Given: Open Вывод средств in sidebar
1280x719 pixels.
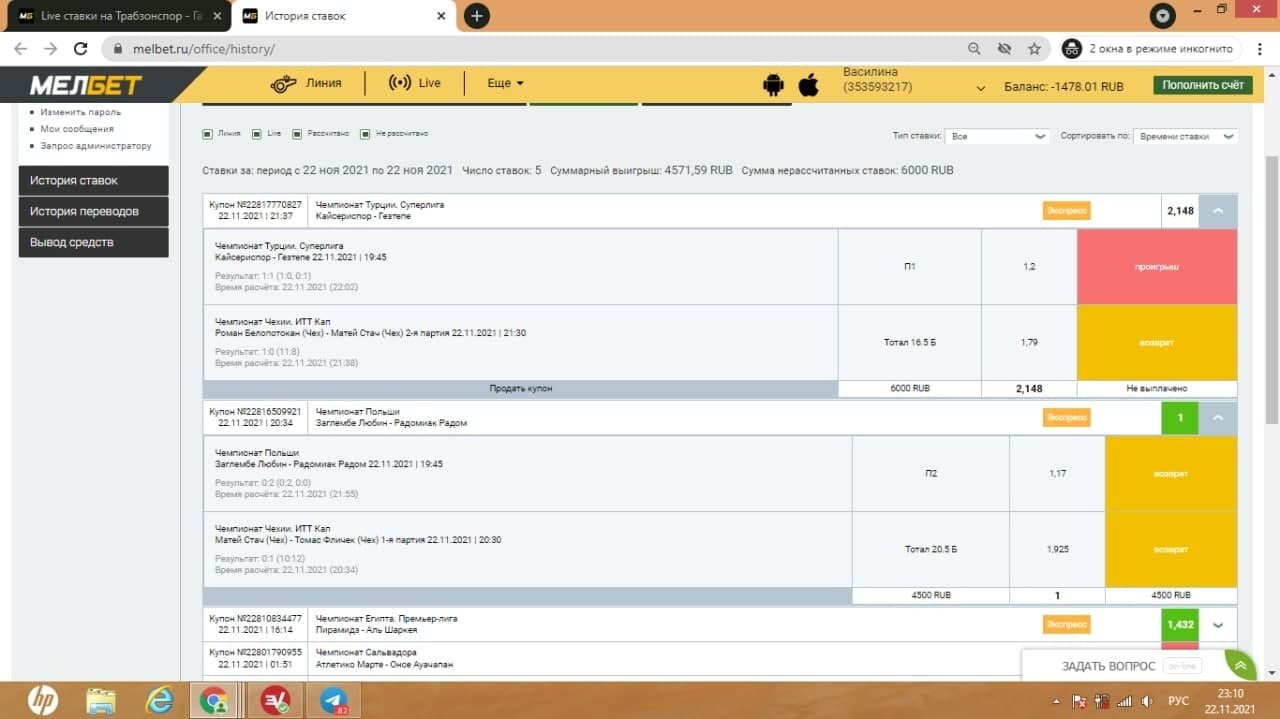Looking at the screenshot, I should pos(93,242).
